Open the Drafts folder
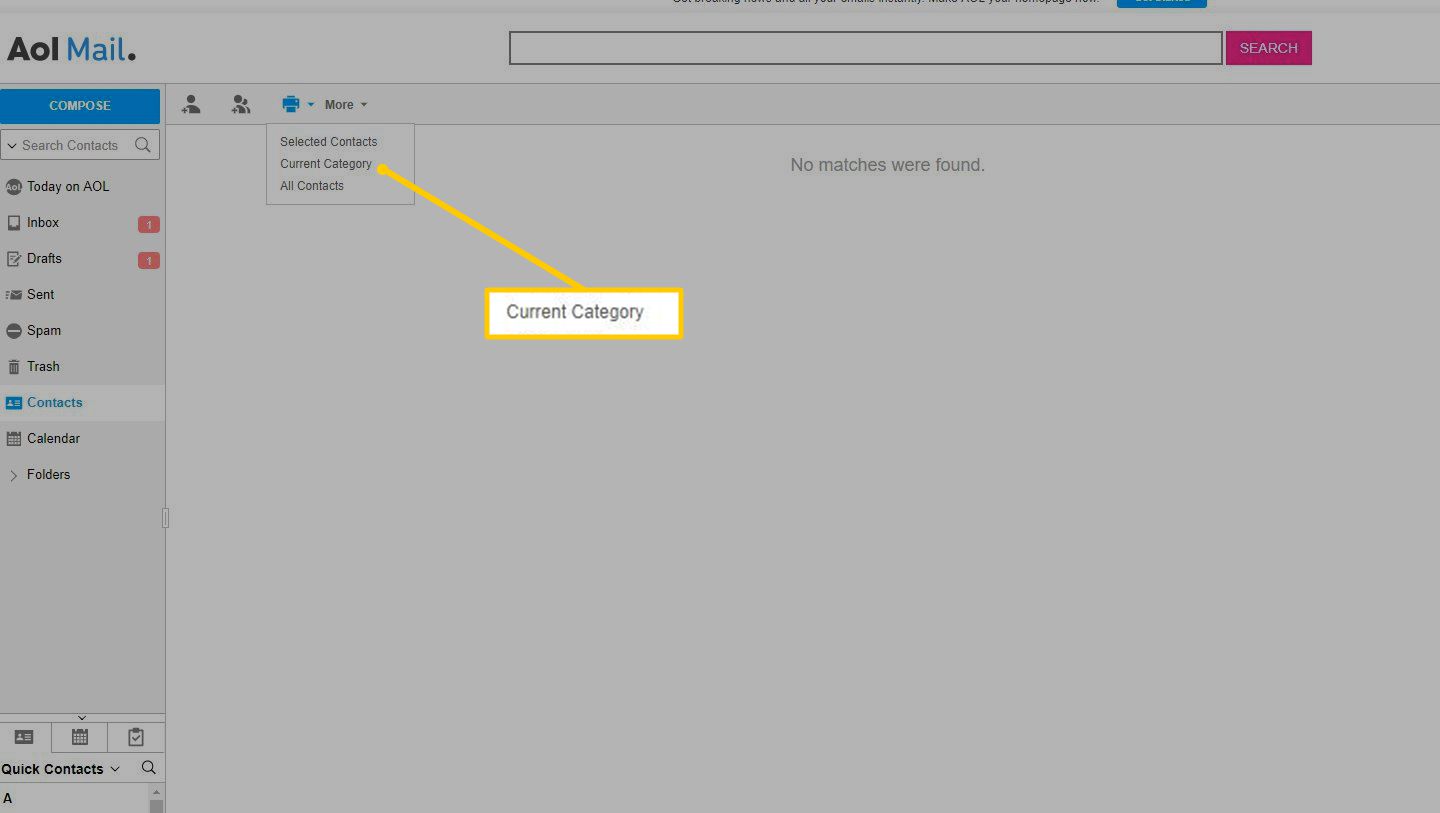The image size is (1440, 813). point(44,259)
